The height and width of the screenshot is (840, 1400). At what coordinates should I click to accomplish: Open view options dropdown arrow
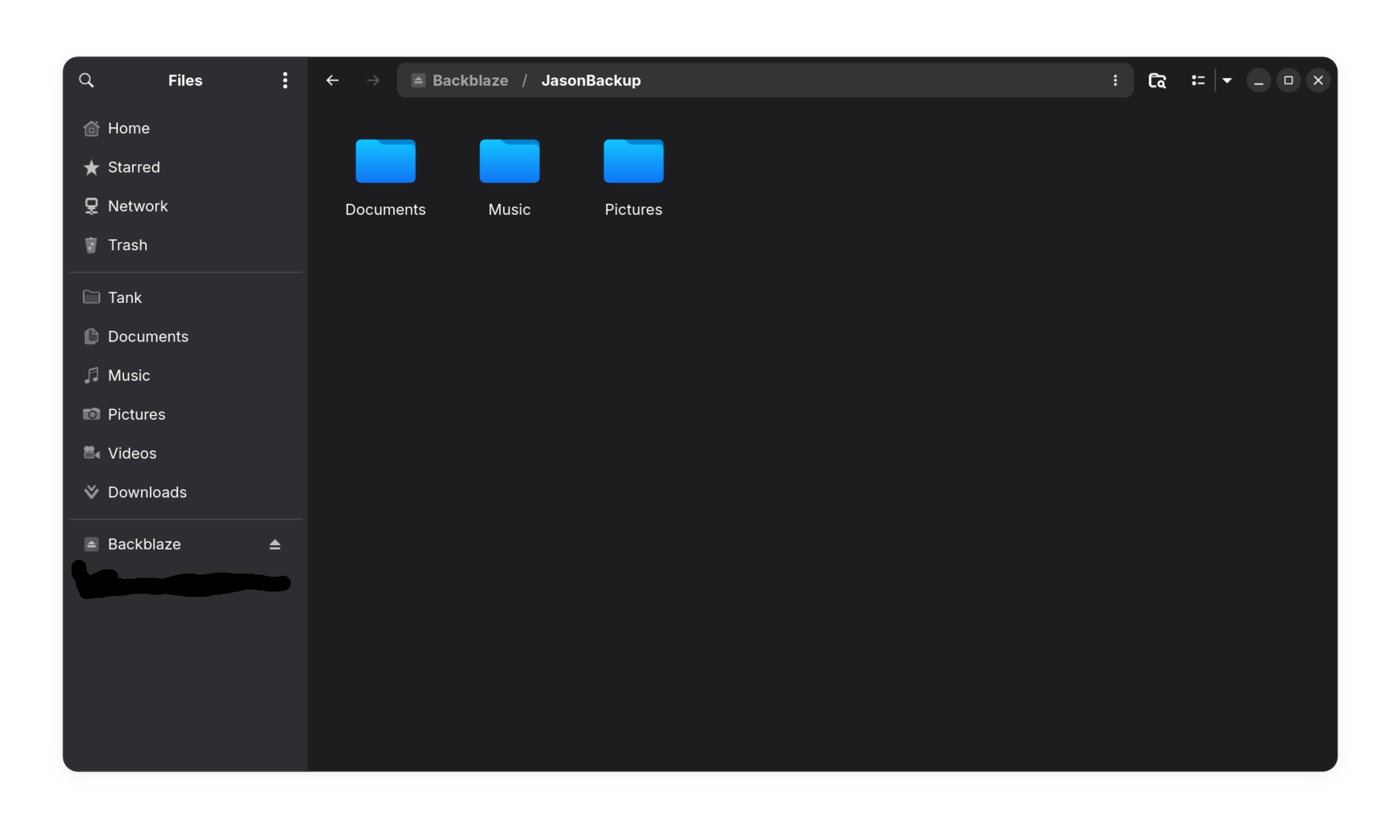[x=1227, y=80]
